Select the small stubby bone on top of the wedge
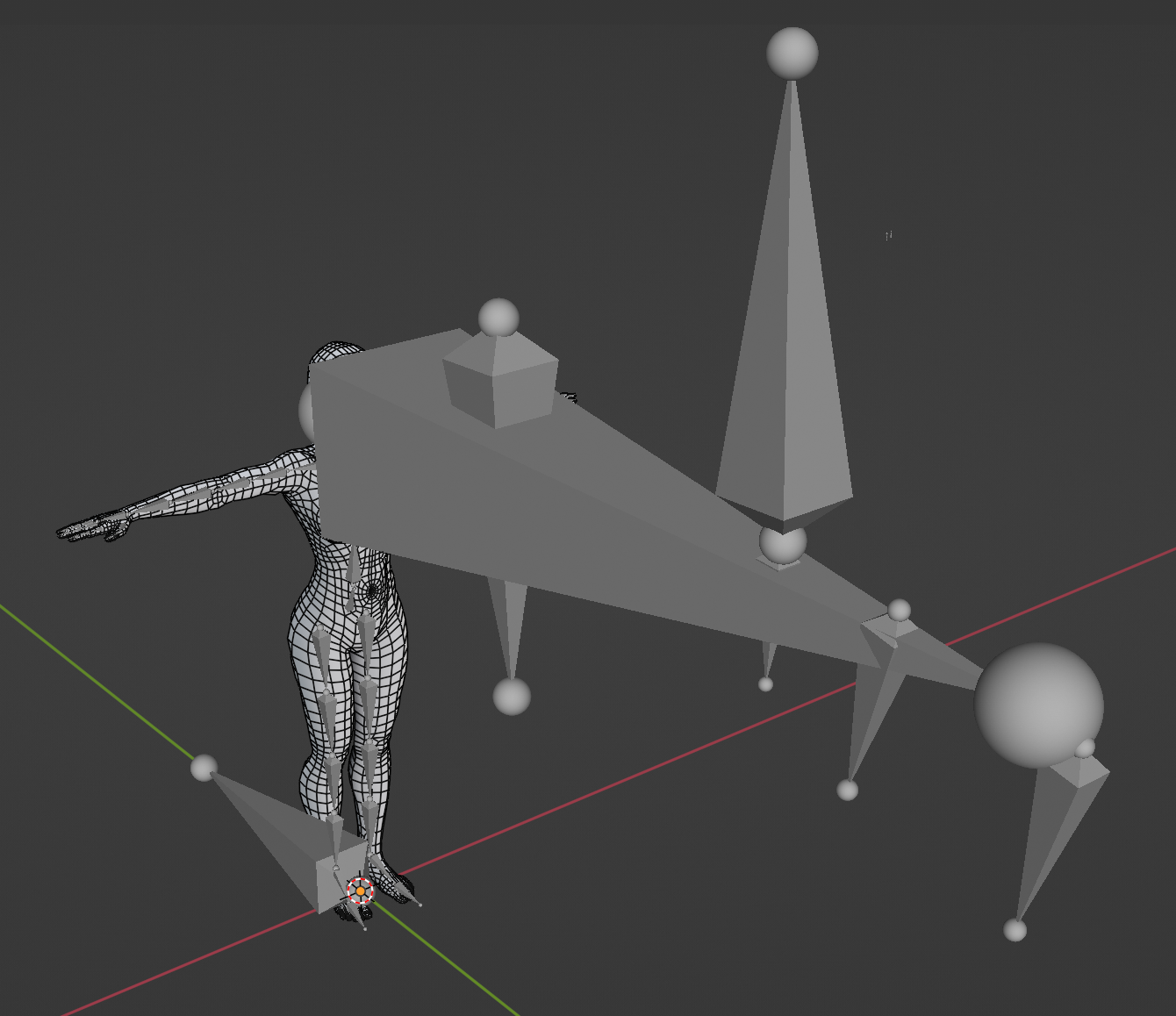Viewport: 1176px width, 1016px height. coord(500,381)
